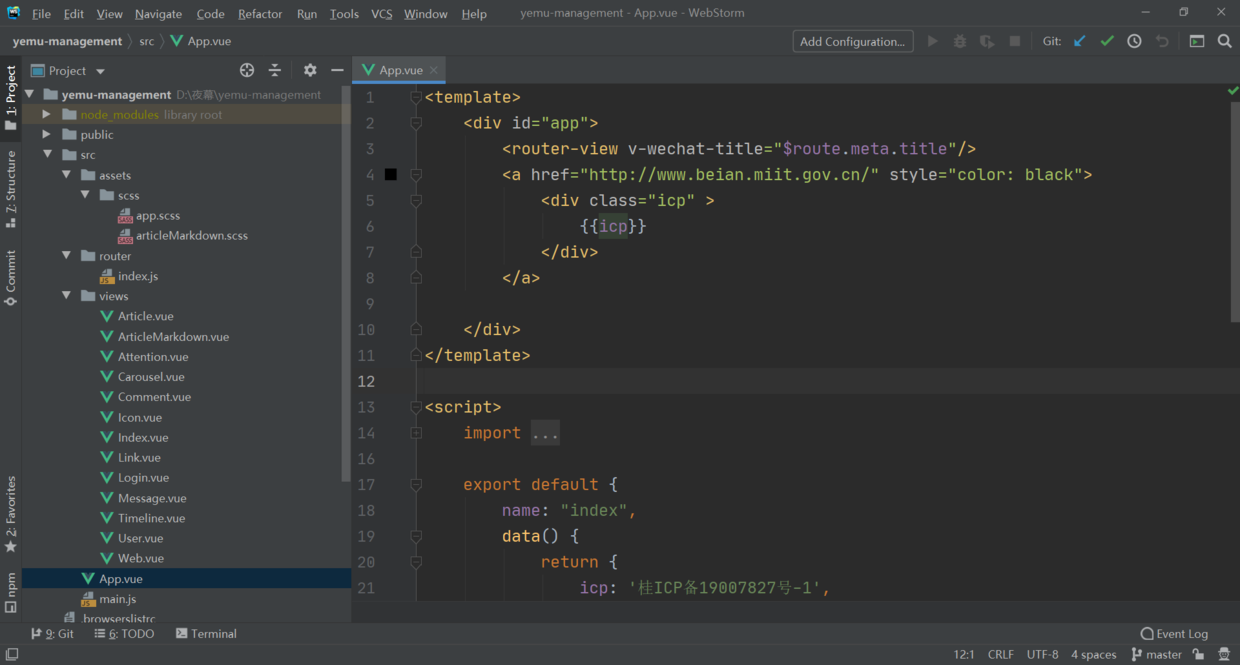Collapse the router folder
1240x665 pixels.
66,256
